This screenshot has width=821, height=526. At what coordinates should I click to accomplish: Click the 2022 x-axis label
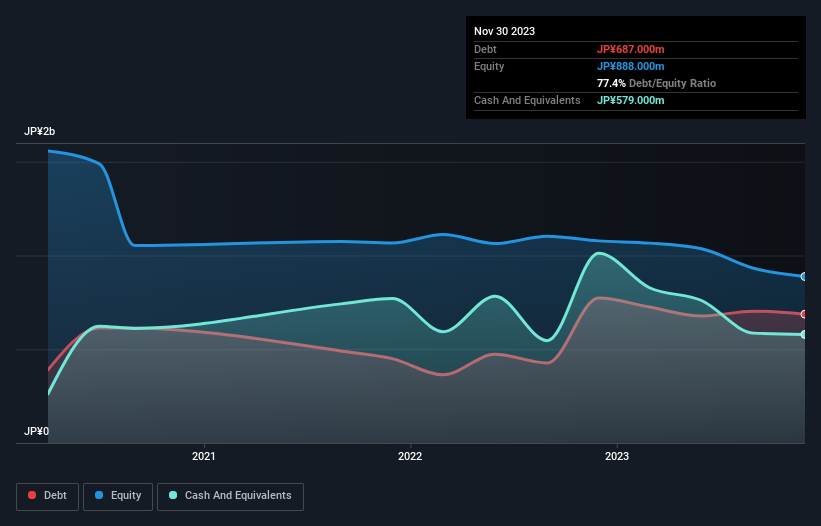410,456
